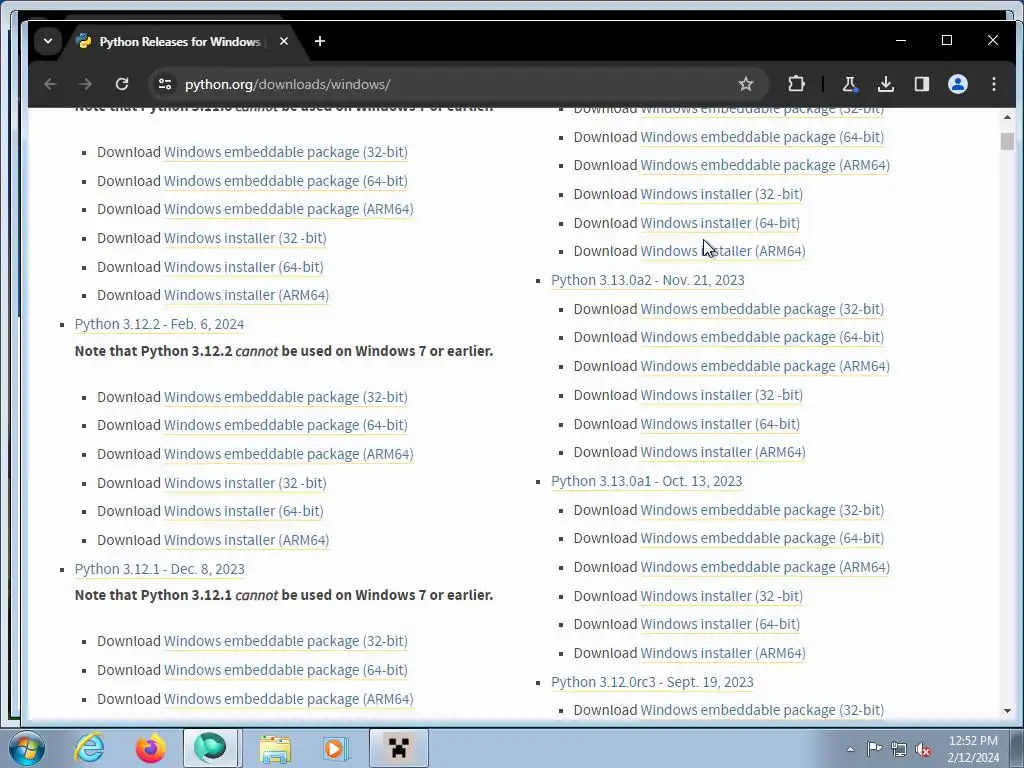Click the vertical scrollbar thumb

1007,141
